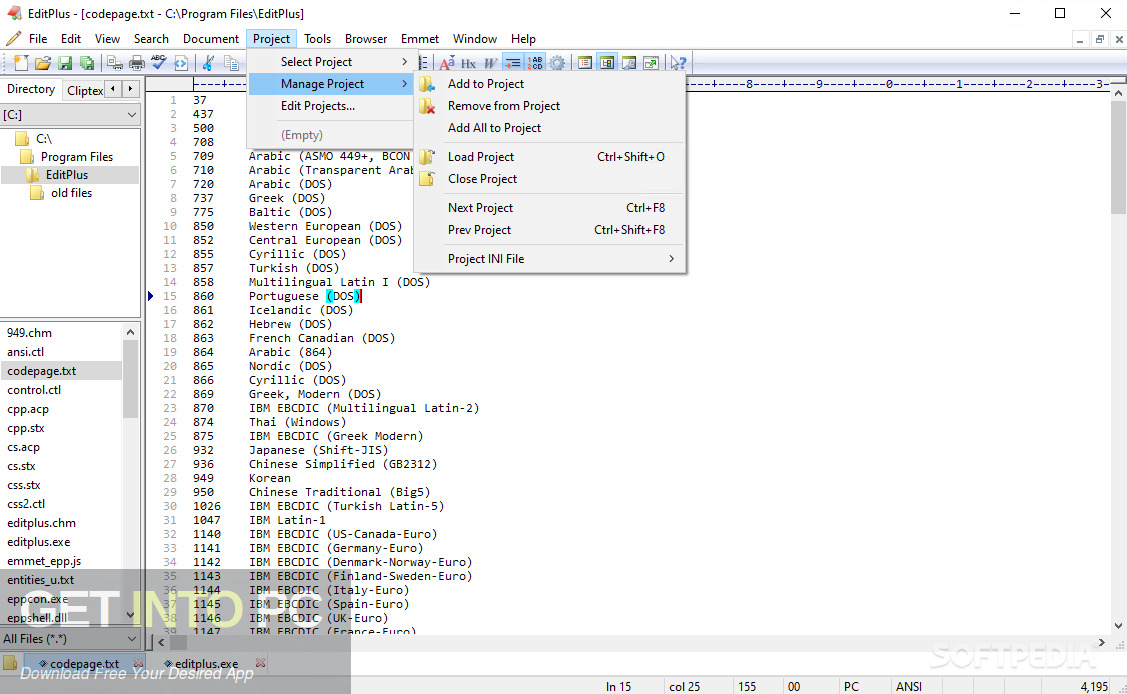Close the editplus.exe document tab

coord(260,663)
